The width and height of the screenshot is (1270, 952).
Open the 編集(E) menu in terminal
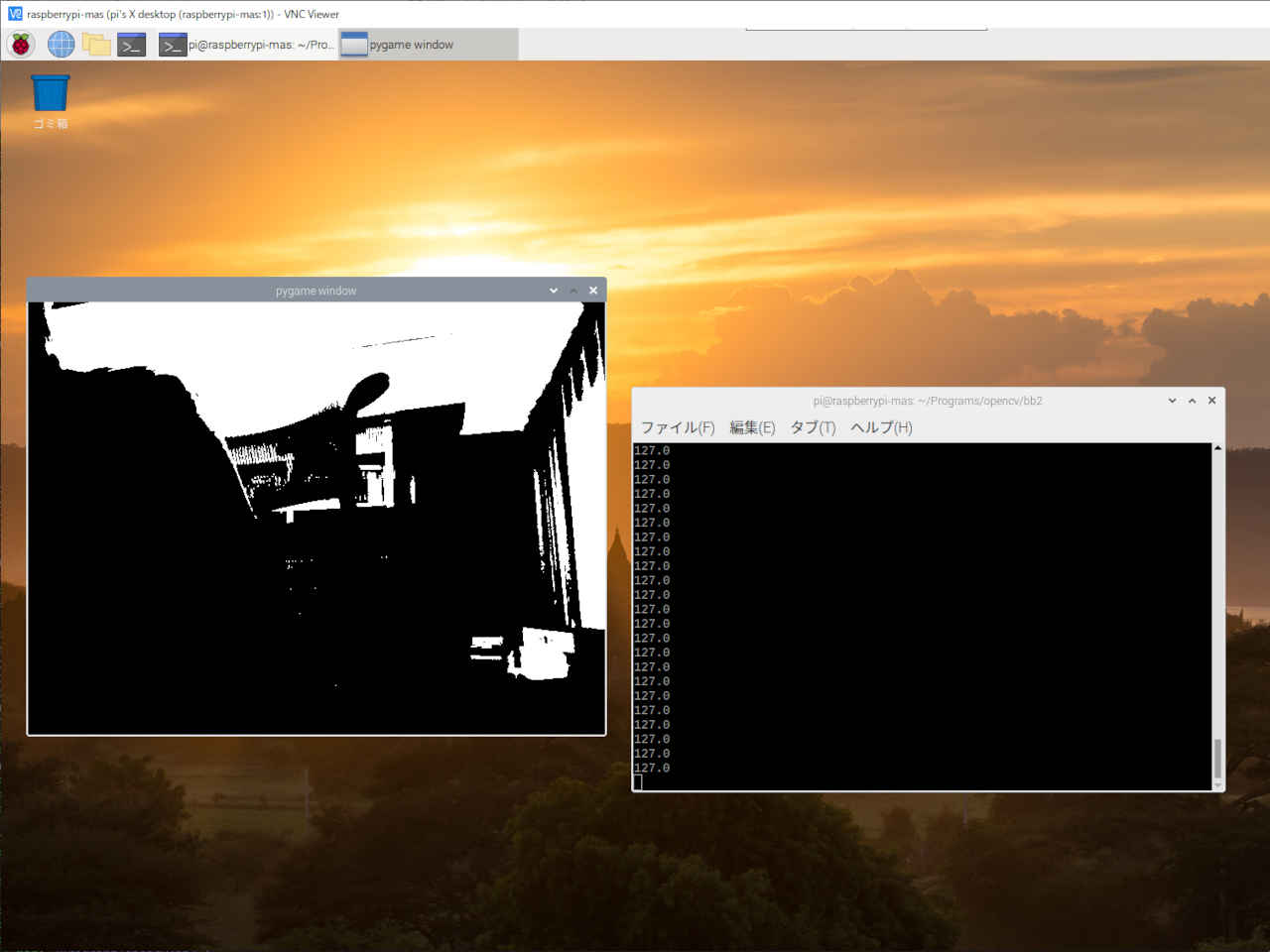tap(752, 427)
